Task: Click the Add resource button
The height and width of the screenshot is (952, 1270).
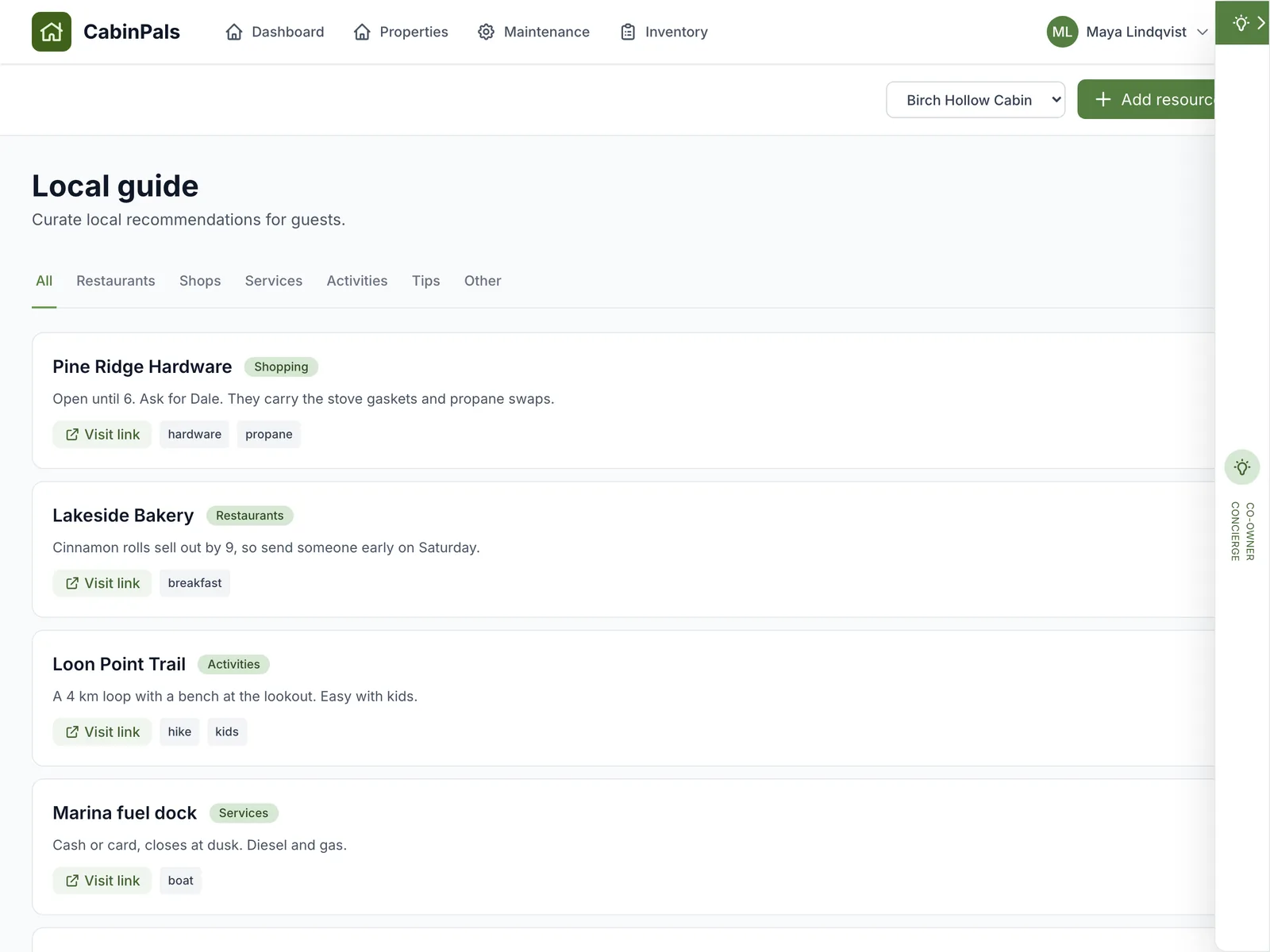Action: [1146, 99]
